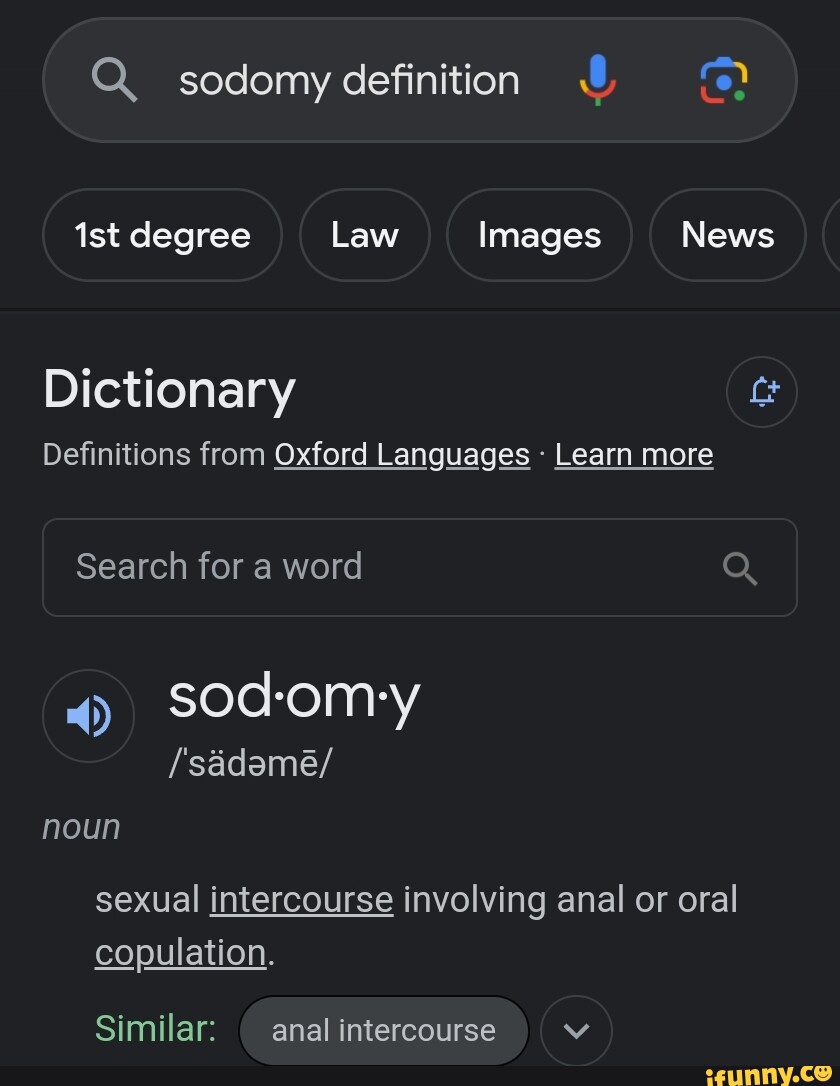Select the '1st degree' filter chip
The width and height of the screenshot is (840, 1086).
click(162, 235)
